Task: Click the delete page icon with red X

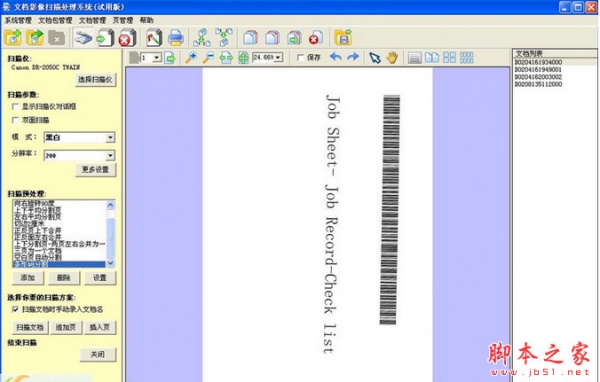Action: [x=316, y=38]
